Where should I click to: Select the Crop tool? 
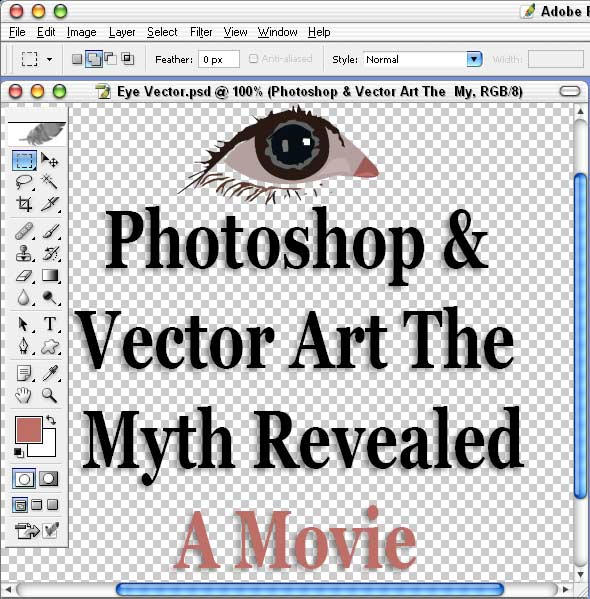tap(24, 204)
